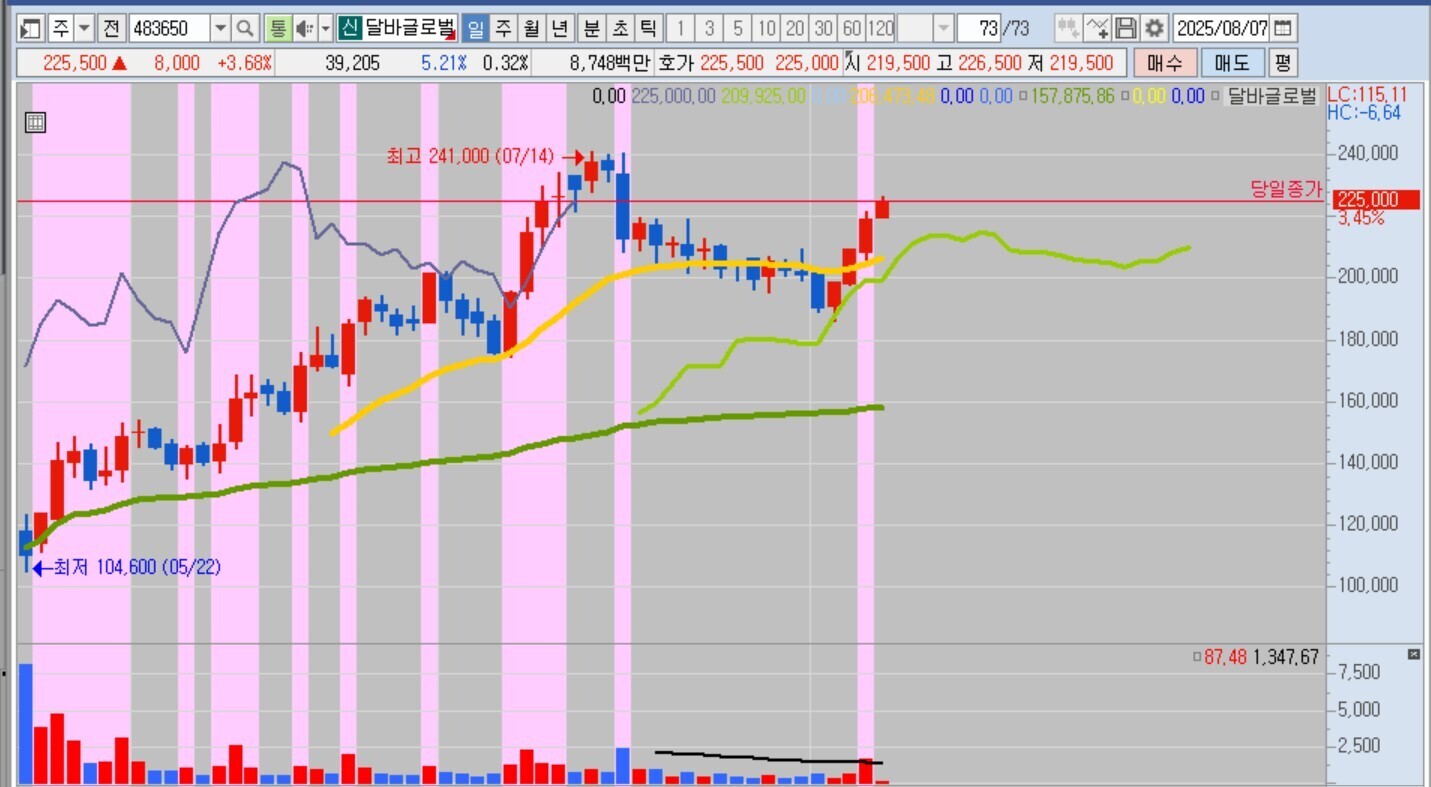The image size is (1431, 787).
Task: Switch to the 초 second chart period
Action: (621, 27)
